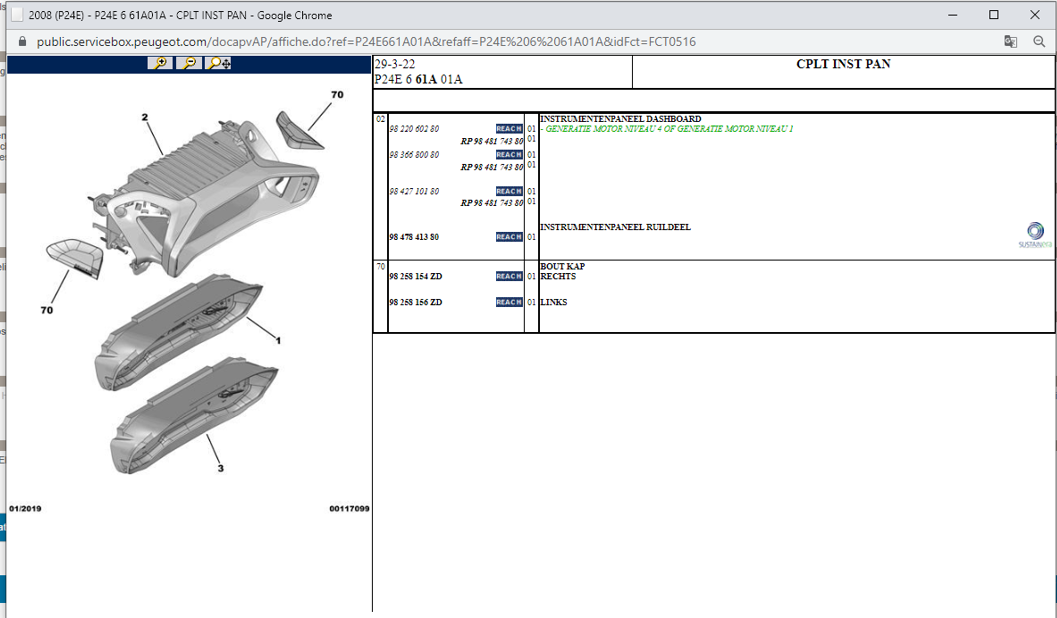Click date 29-3-22 in header
Viewport: 1057px width, 618px height.
pyautogui.click(x=395, y=64)
